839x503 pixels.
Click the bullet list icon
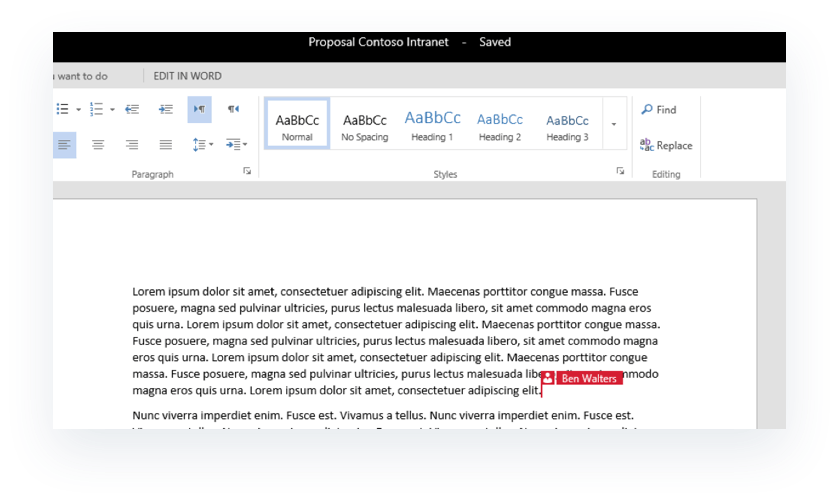click(62, 109)
